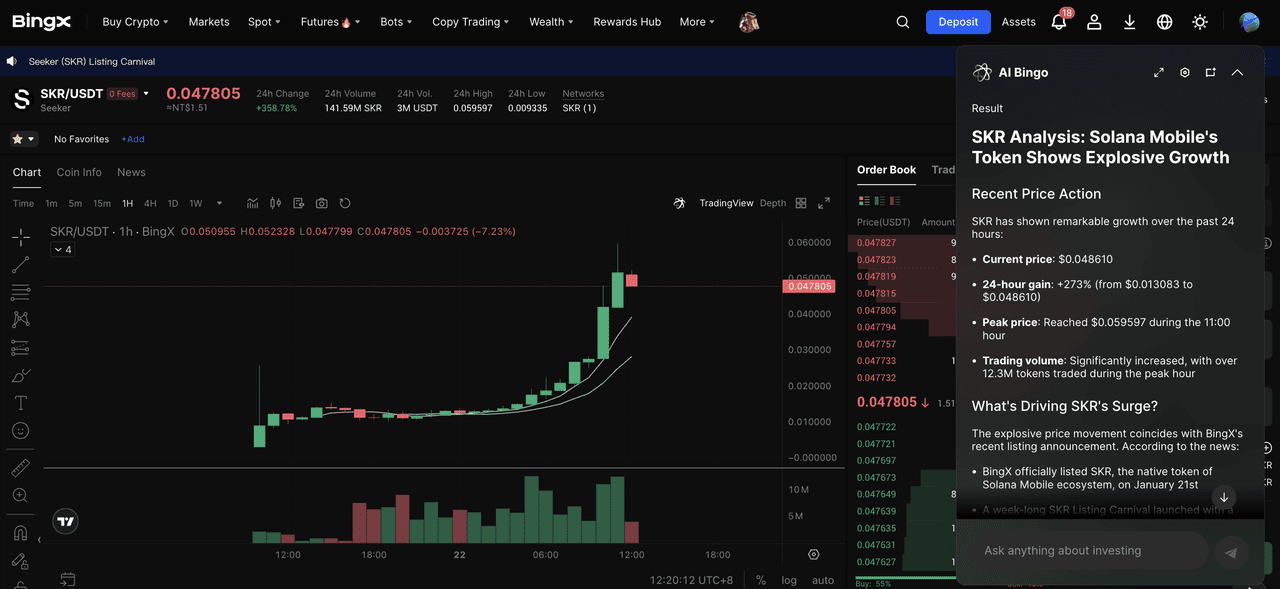Select the text annotation tool
1280x589 pixels.
pyautogui.click(x=20, y=403)
